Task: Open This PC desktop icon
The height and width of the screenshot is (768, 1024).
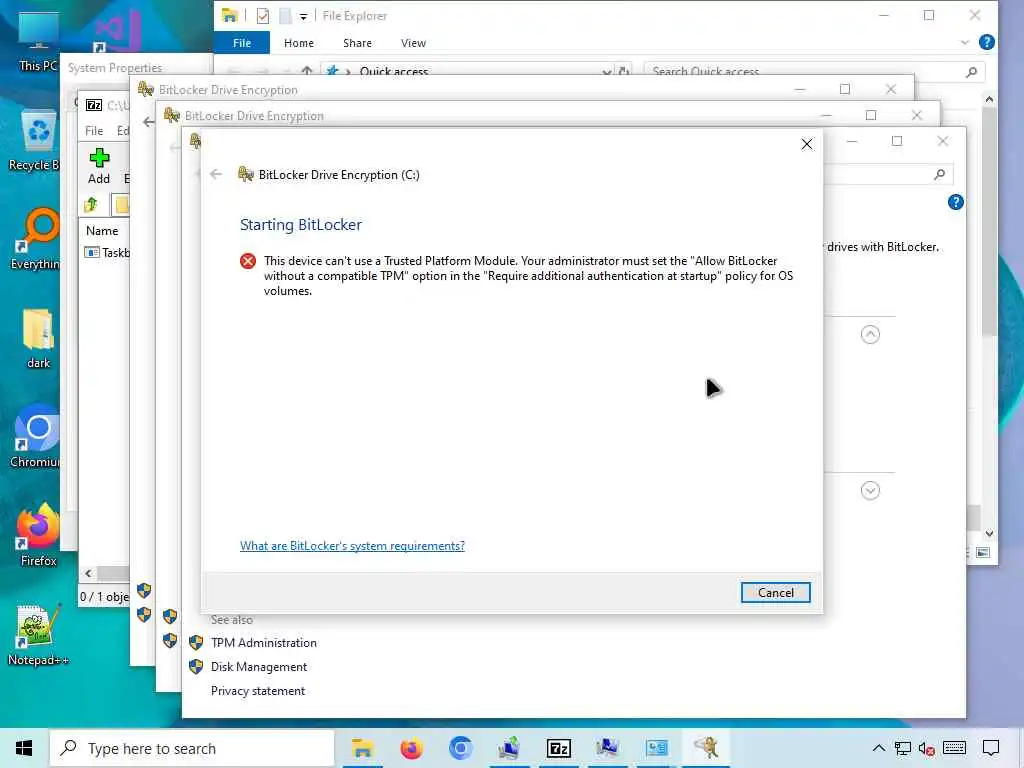Action: [x=38, y=42]
